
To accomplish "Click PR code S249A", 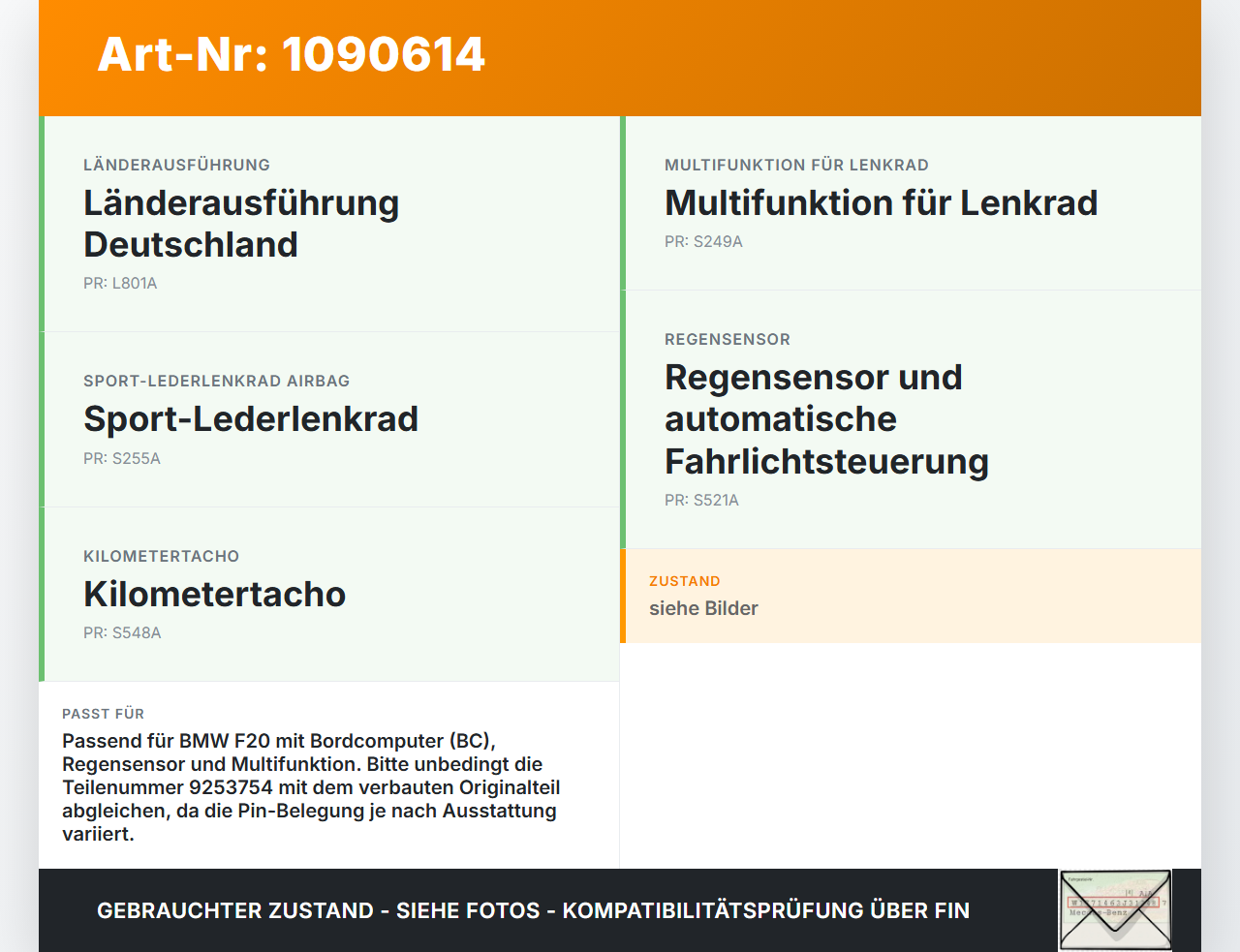I will pos(703,242).
